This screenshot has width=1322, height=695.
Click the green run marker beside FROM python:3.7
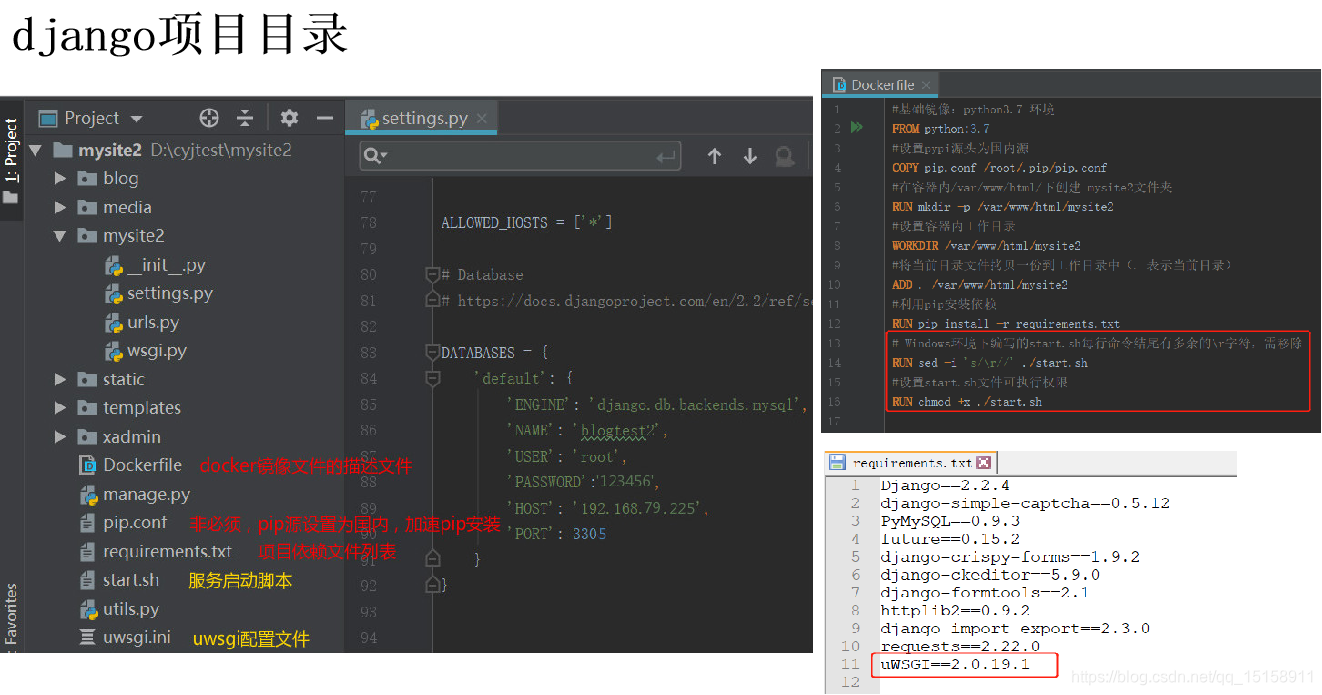(x=856, y=127)
